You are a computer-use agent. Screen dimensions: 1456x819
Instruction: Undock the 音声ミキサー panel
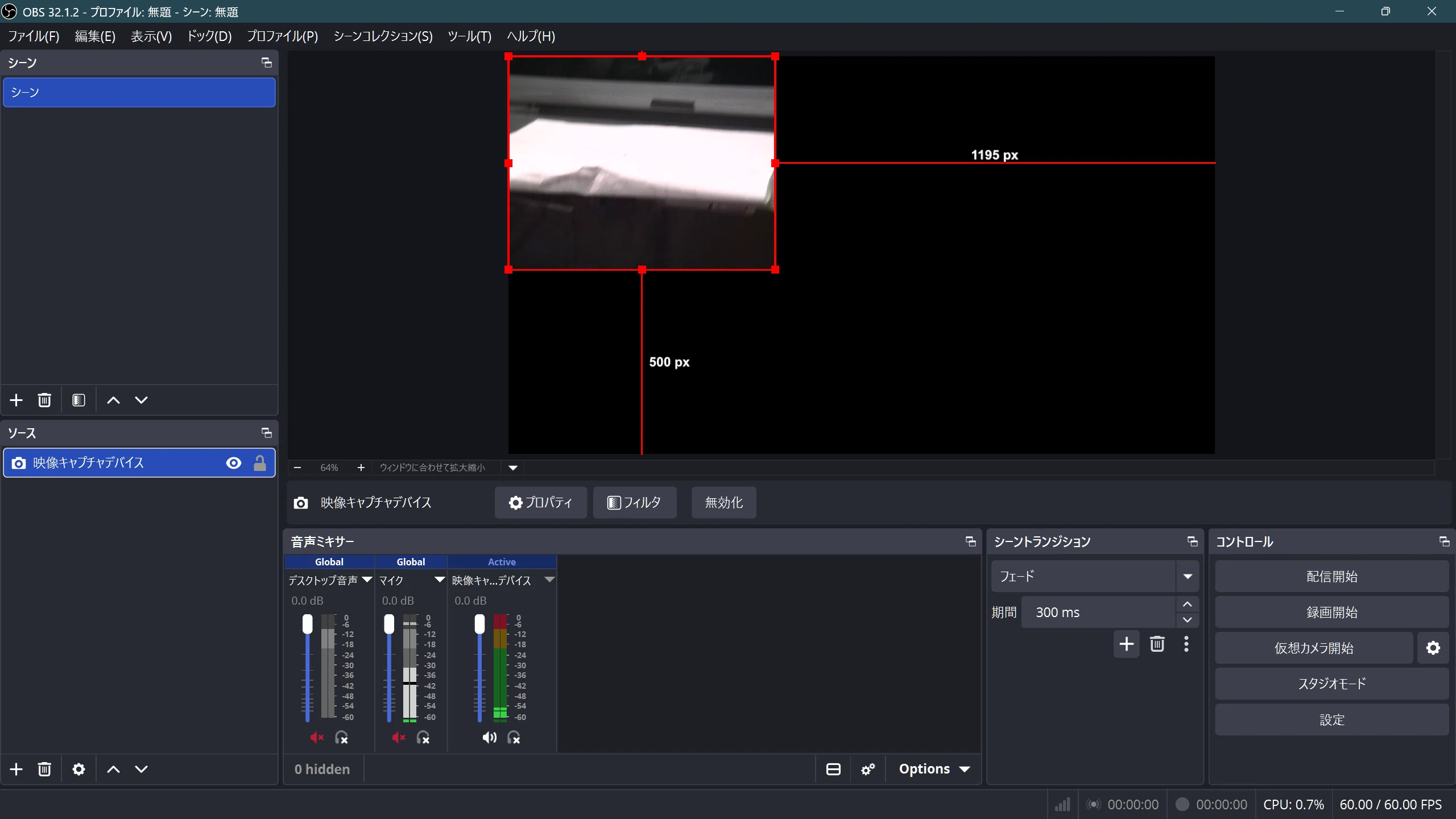[970, 541]
